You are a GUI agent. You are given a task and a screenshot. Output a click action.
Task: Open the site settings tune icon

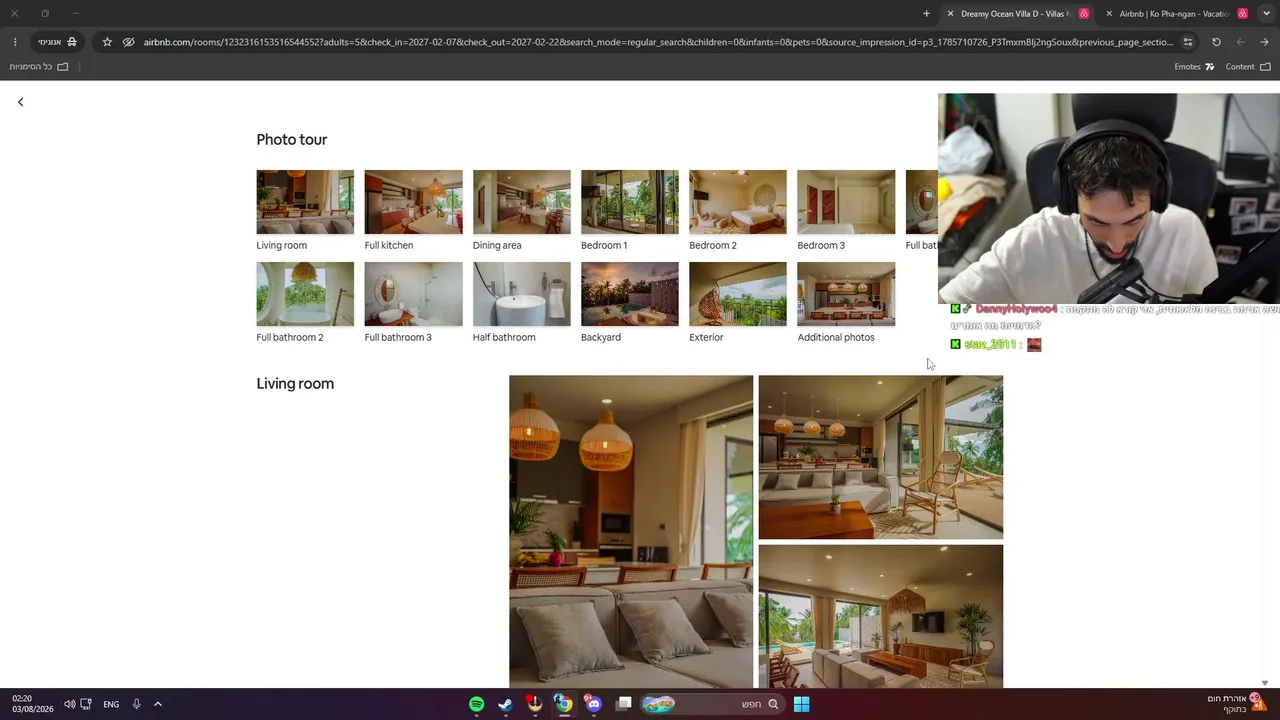[x=1188, y=42]
